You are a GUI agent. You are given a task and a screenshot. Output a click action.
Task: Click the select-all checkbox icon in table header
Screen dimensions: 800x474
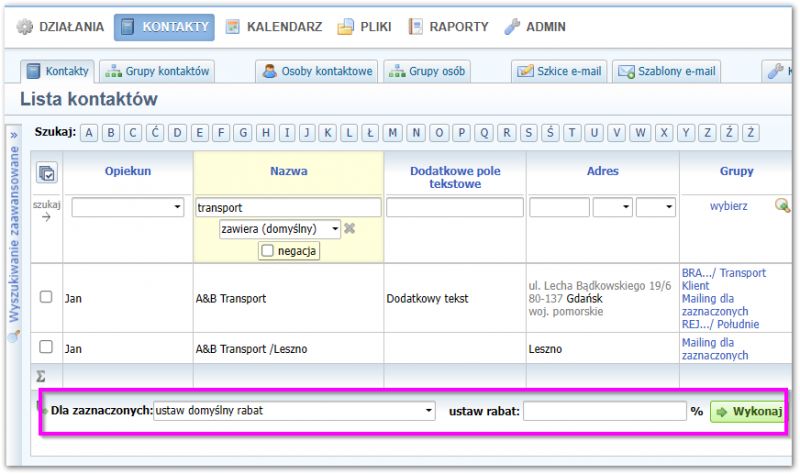[47, 173]
